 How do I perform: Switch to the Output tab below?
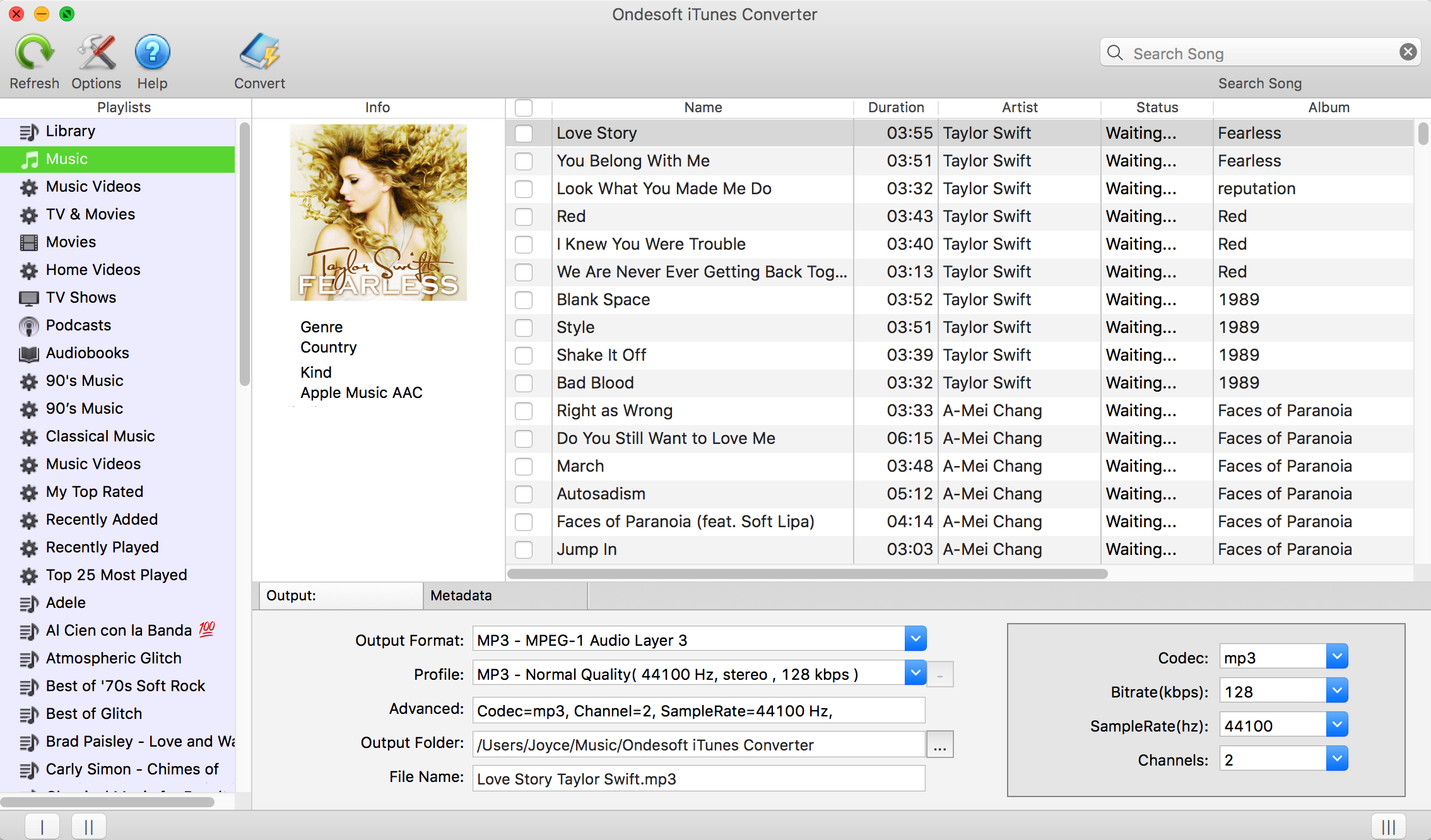click(x=339, y=594)
